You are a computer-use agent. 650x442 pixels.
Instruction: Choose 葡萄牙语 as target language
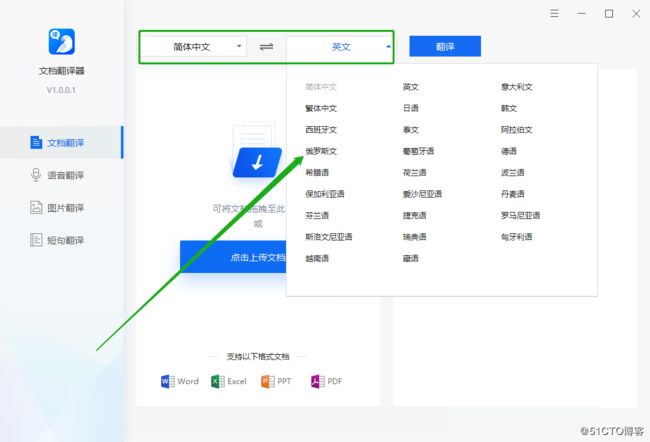click(x=418, y=151)
